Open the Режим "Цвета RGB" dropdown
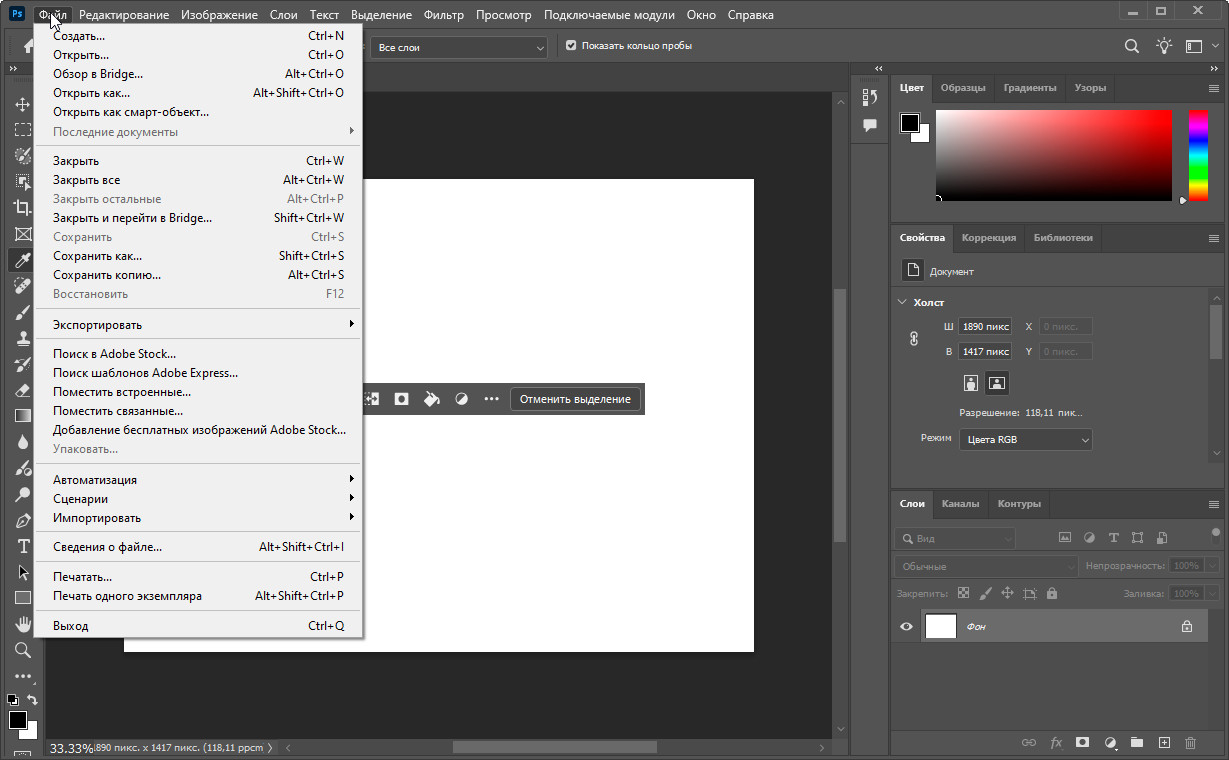1229x760 pixels. coord(1025,440)
